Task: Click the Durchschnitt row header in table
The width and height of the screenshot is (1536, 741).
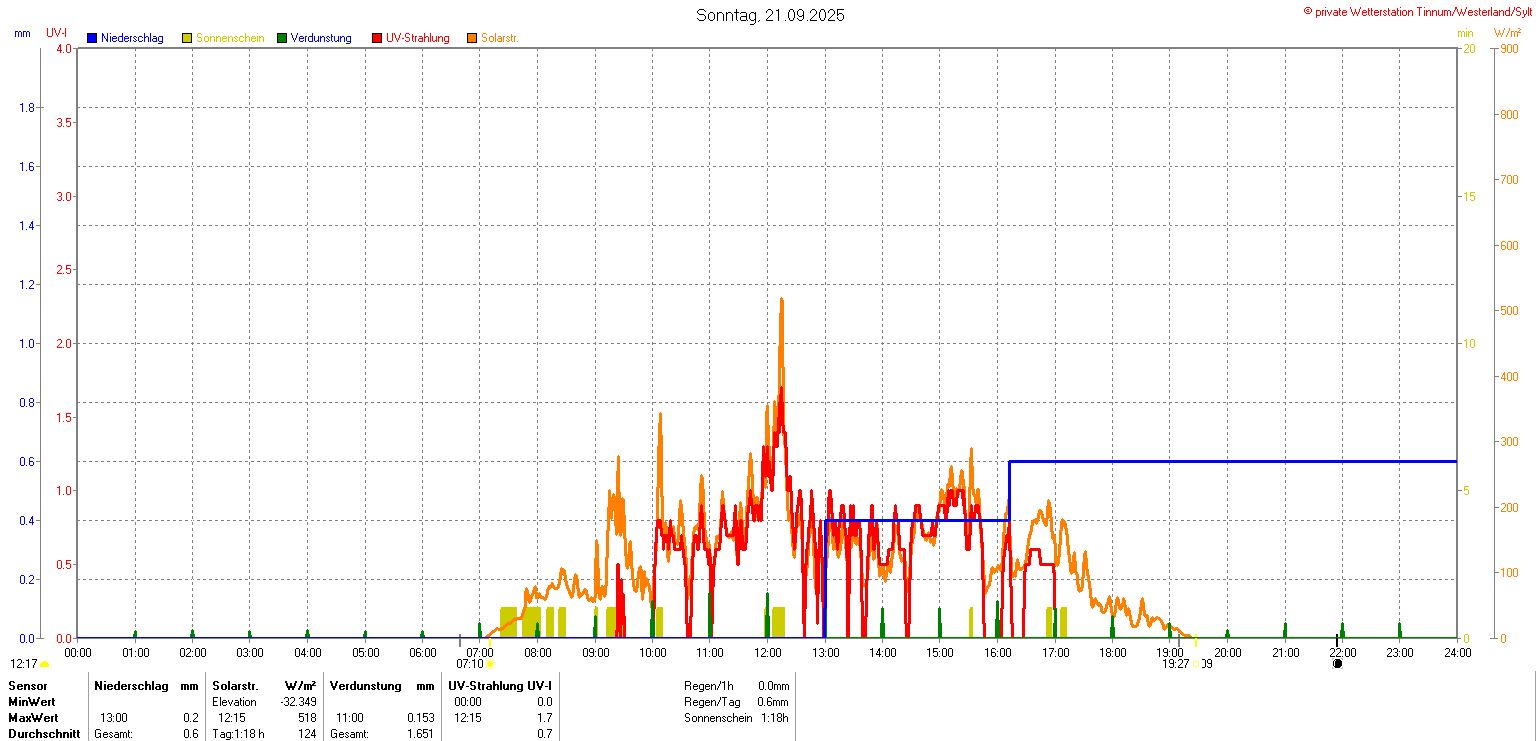Action: tap(44, 734)
